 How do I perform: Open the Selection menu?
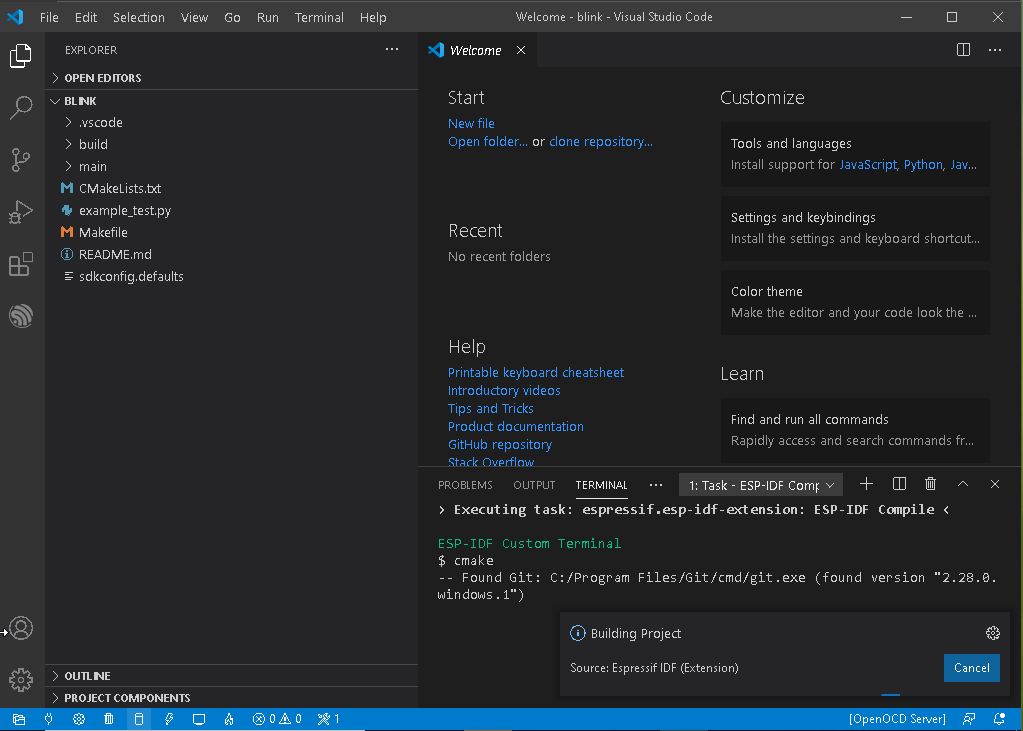[139, 17]
